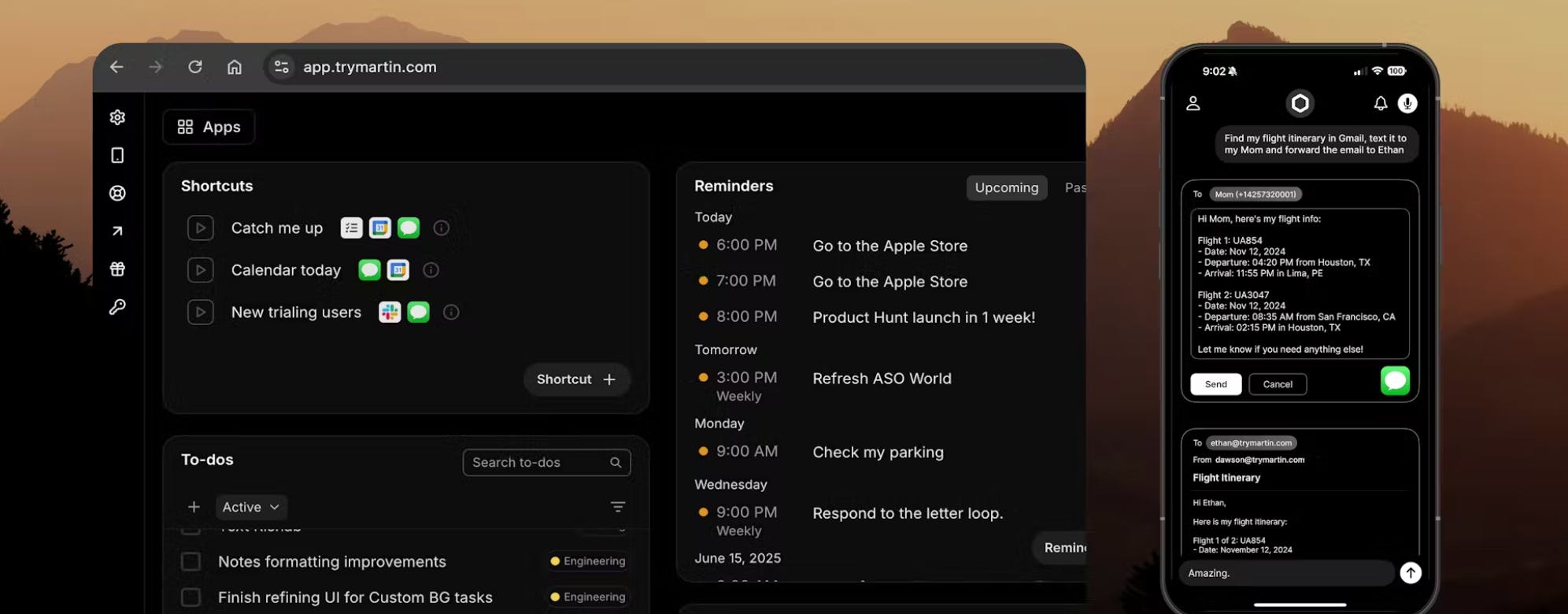Open the key icon in sidebar
This screenshot has height=614, width=1568.
click(117, 306)
